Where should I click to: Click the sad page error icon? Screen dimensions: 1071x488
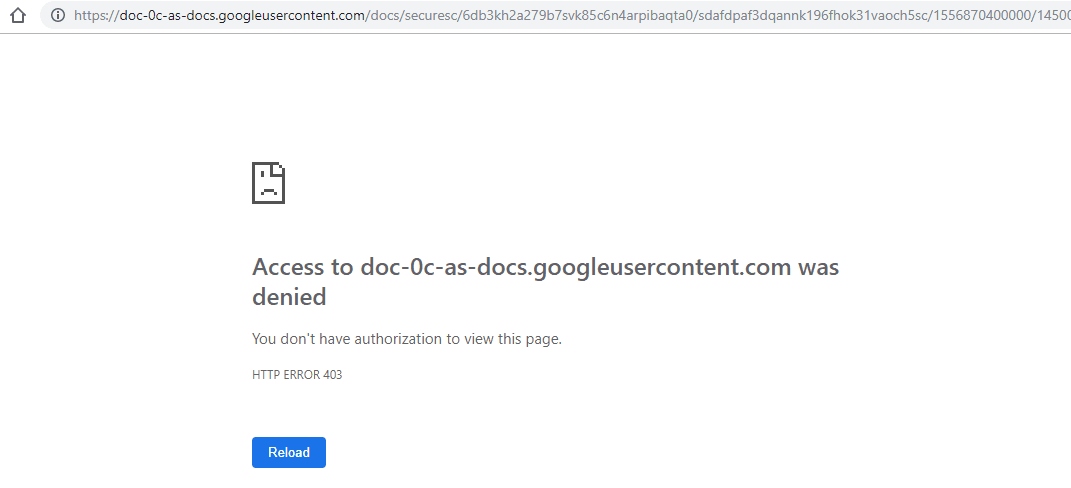(269, 182)
